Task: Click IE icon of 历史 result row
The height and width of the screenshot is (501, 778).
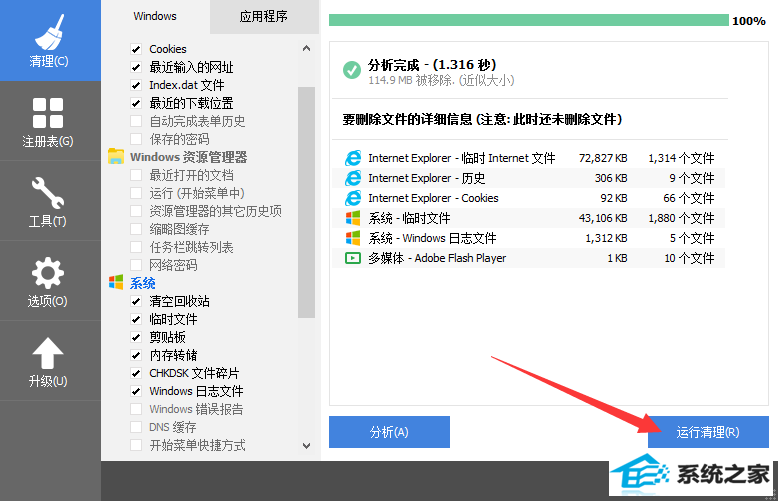Action: tap(353, 178)
